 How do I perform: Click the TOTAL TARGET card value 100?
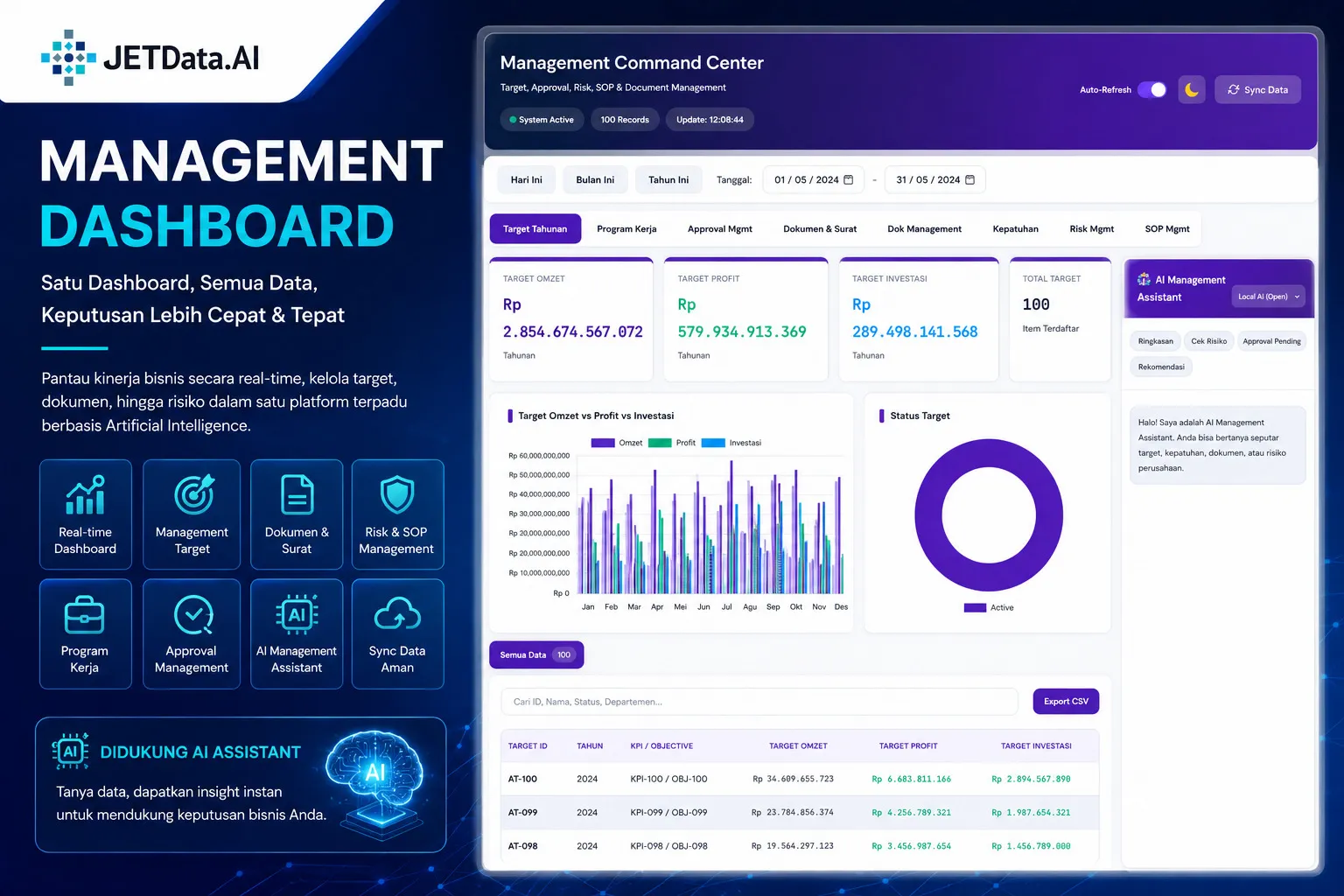coord(1036,304)
